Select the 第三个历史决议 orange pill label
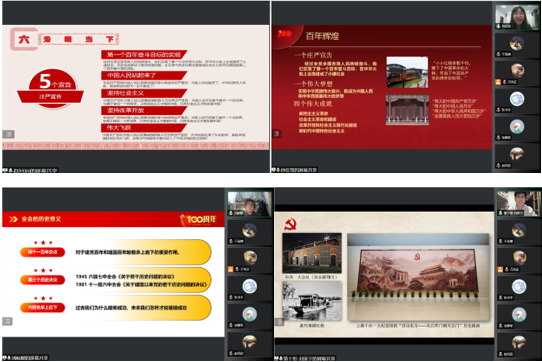 coord(43,280)
